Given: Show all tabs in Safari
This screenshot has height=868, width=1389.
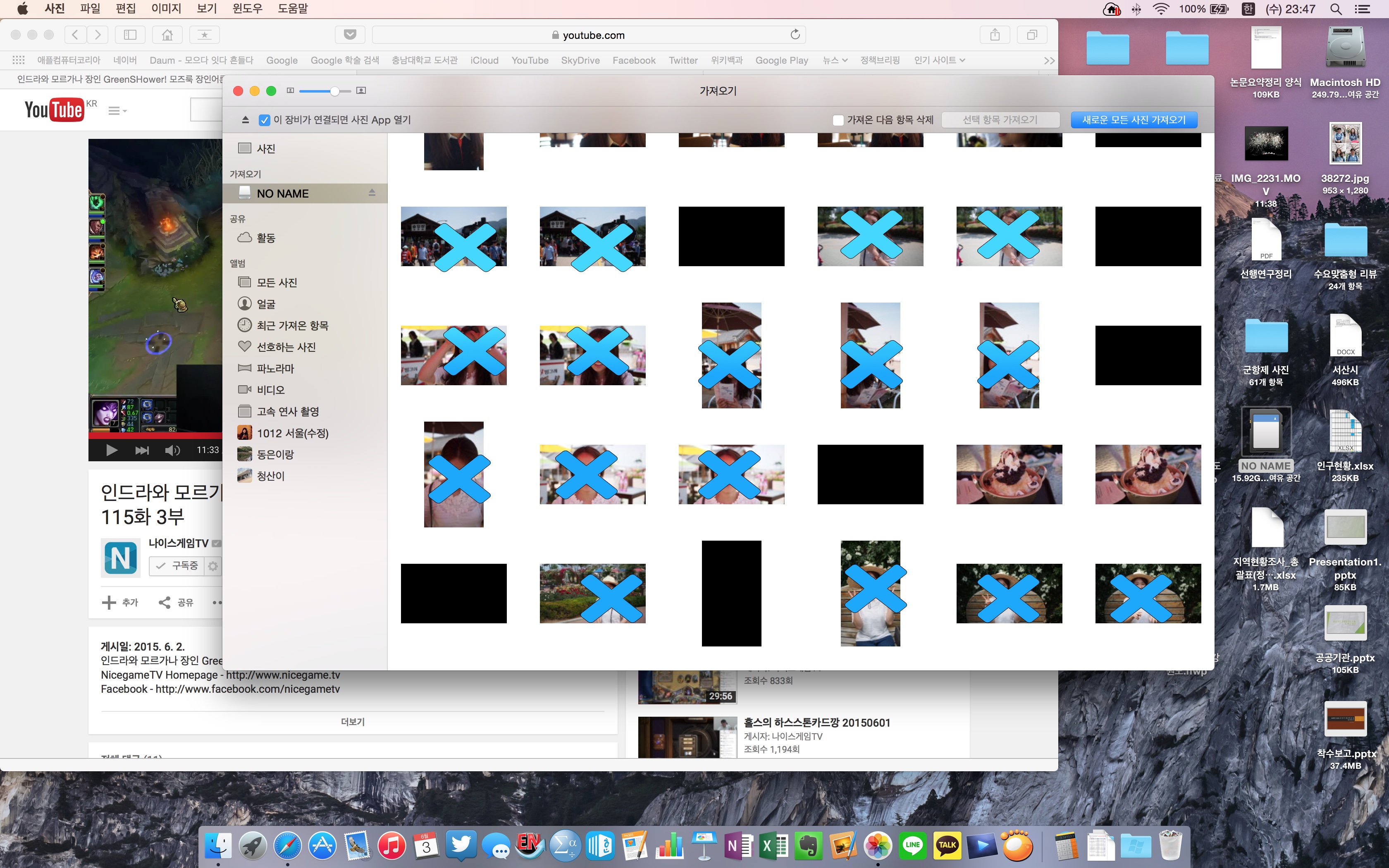Looking at the screenshot, I should pos(1032,35).
